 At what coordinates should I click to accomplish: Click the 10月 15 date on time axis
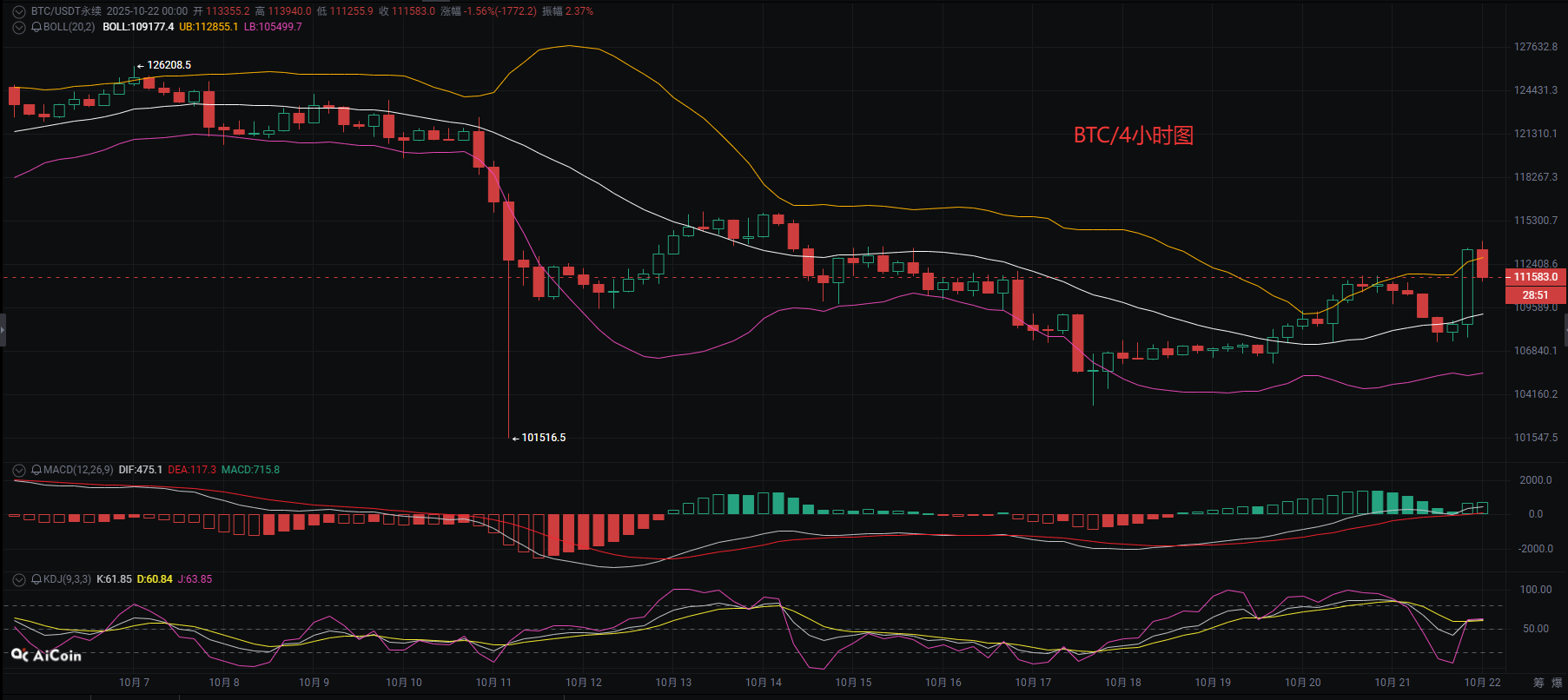point(853,683)
